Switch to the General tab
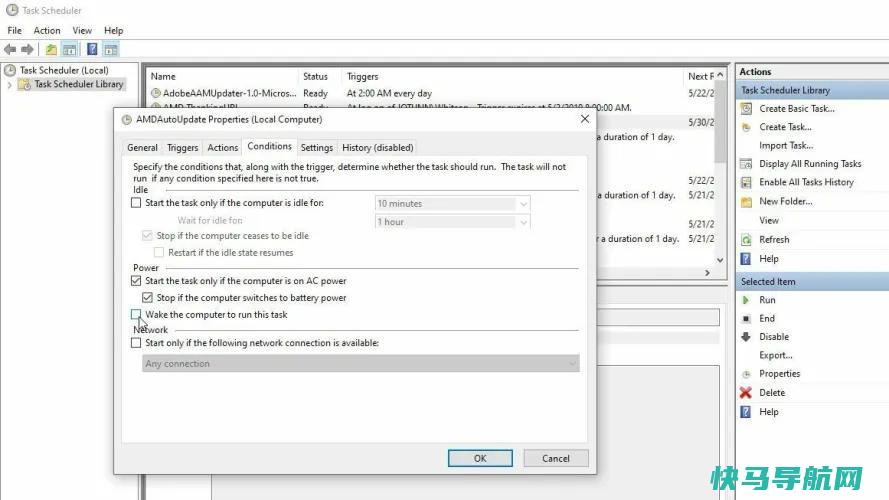This screenshot has width=889, height=500. 142,148
